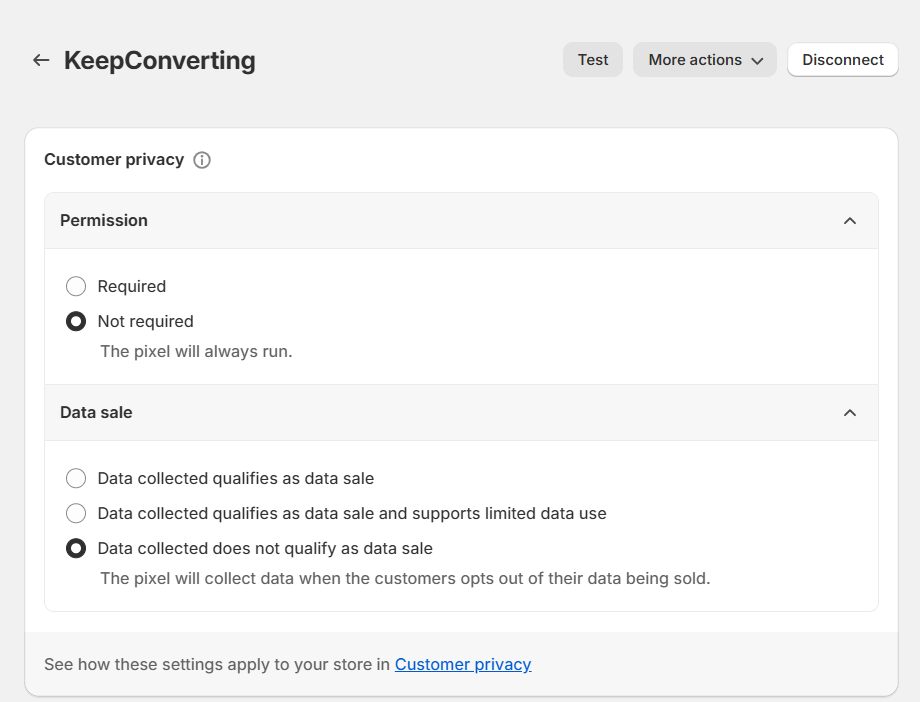Select 'Data collected does not qualify as data sale'
Viewport: 920px width, 702px height.
76,549
